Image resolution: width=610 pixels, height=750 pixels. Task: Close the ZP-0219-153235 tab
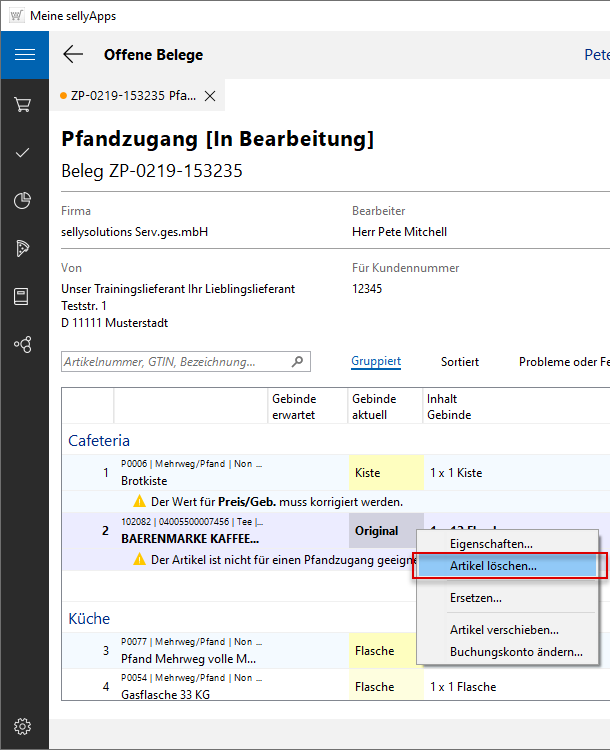coord(210,96)
